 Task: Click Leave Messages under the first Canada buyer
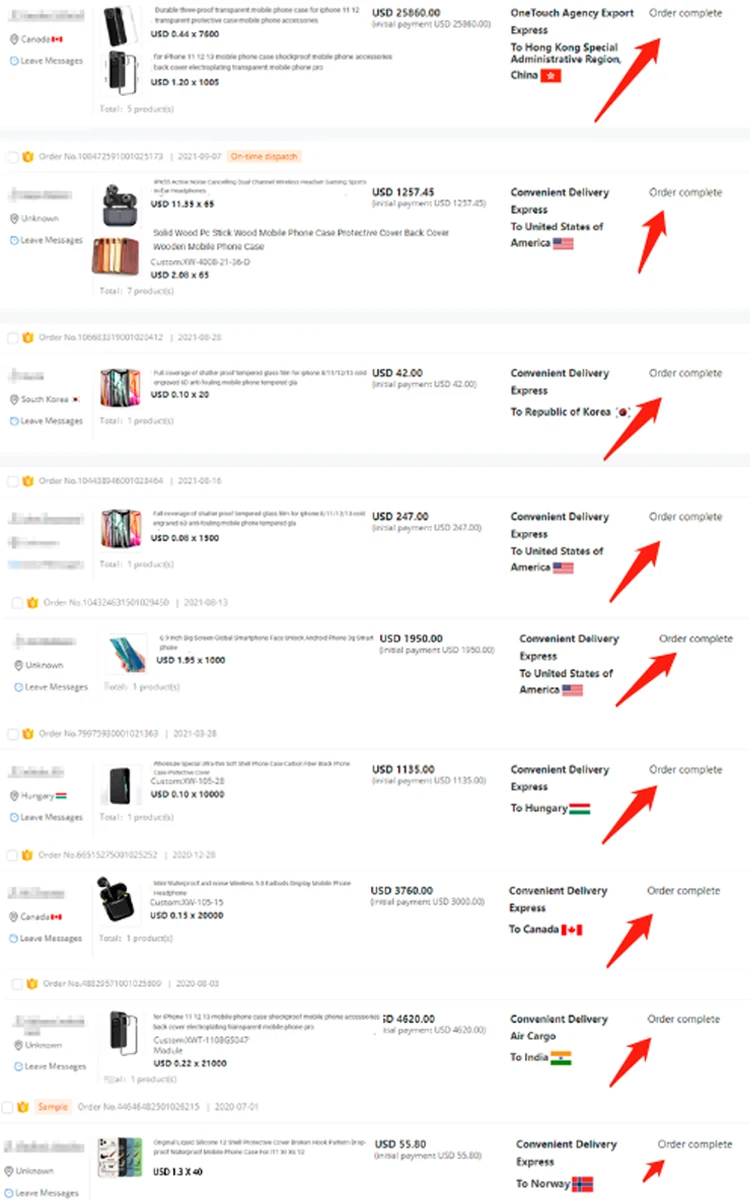point(46,61)
